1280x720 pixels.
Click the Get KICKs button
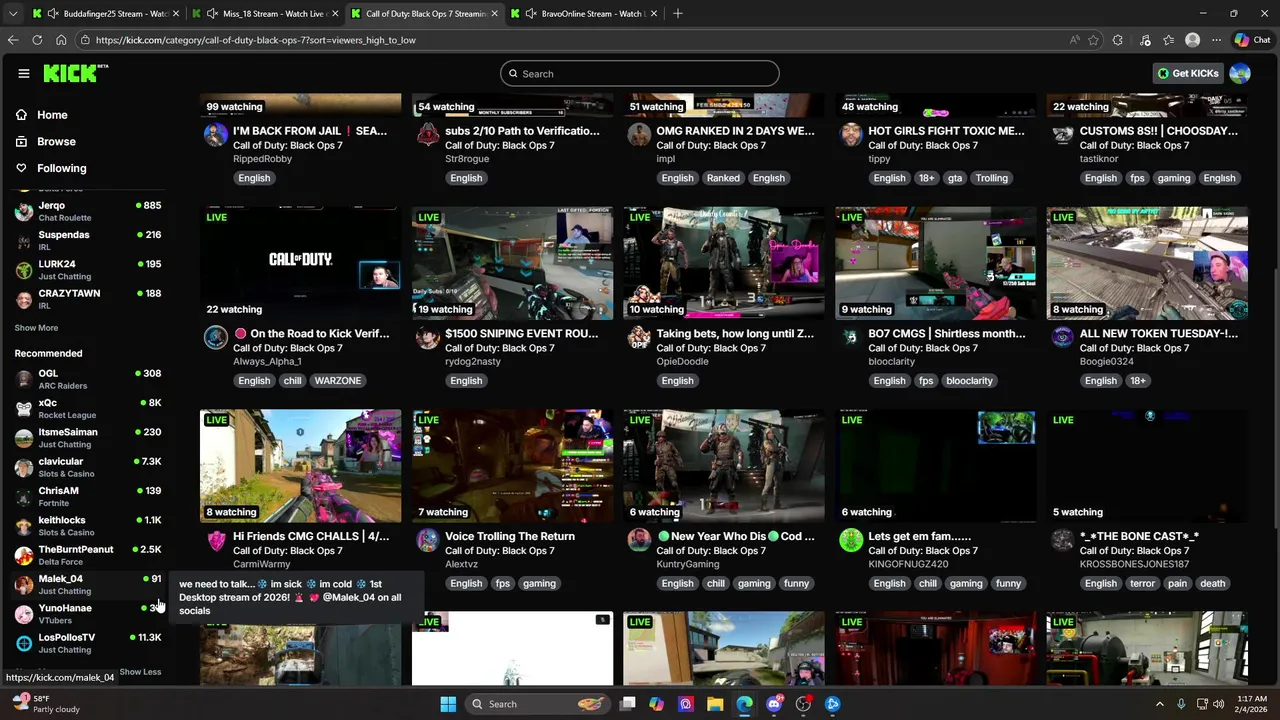click(x=1187, y=73)
